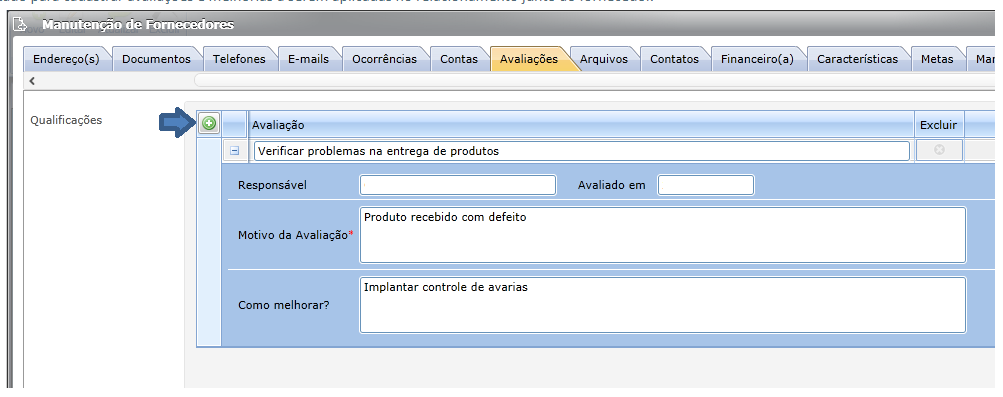
Task: Switch to the Arquivos tab
Action: coord(604,59)
